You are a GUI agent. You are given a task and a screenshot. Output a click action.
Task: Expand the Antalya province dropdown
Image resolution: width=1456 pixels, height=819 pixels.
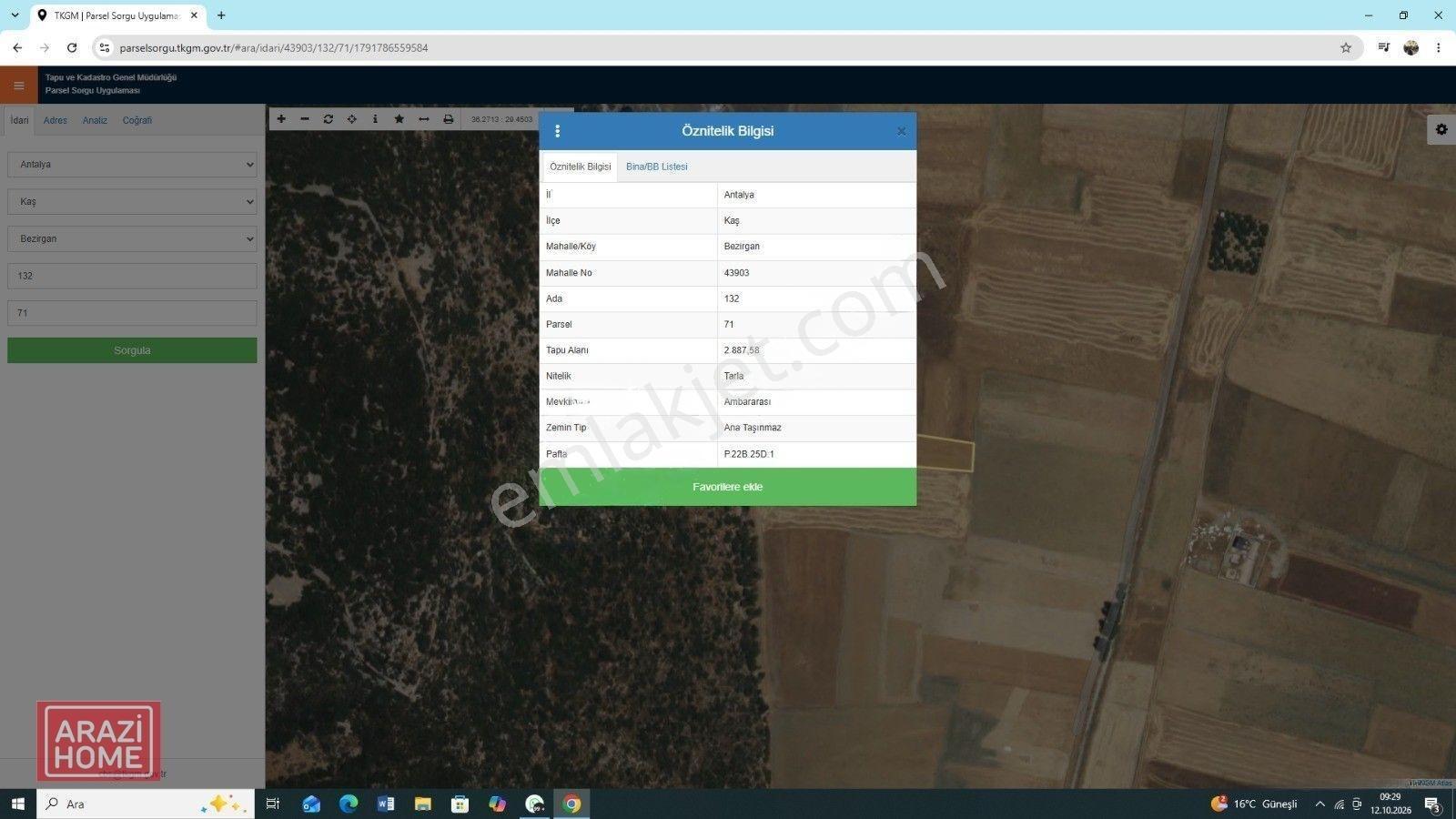click(x=132, y=165)
